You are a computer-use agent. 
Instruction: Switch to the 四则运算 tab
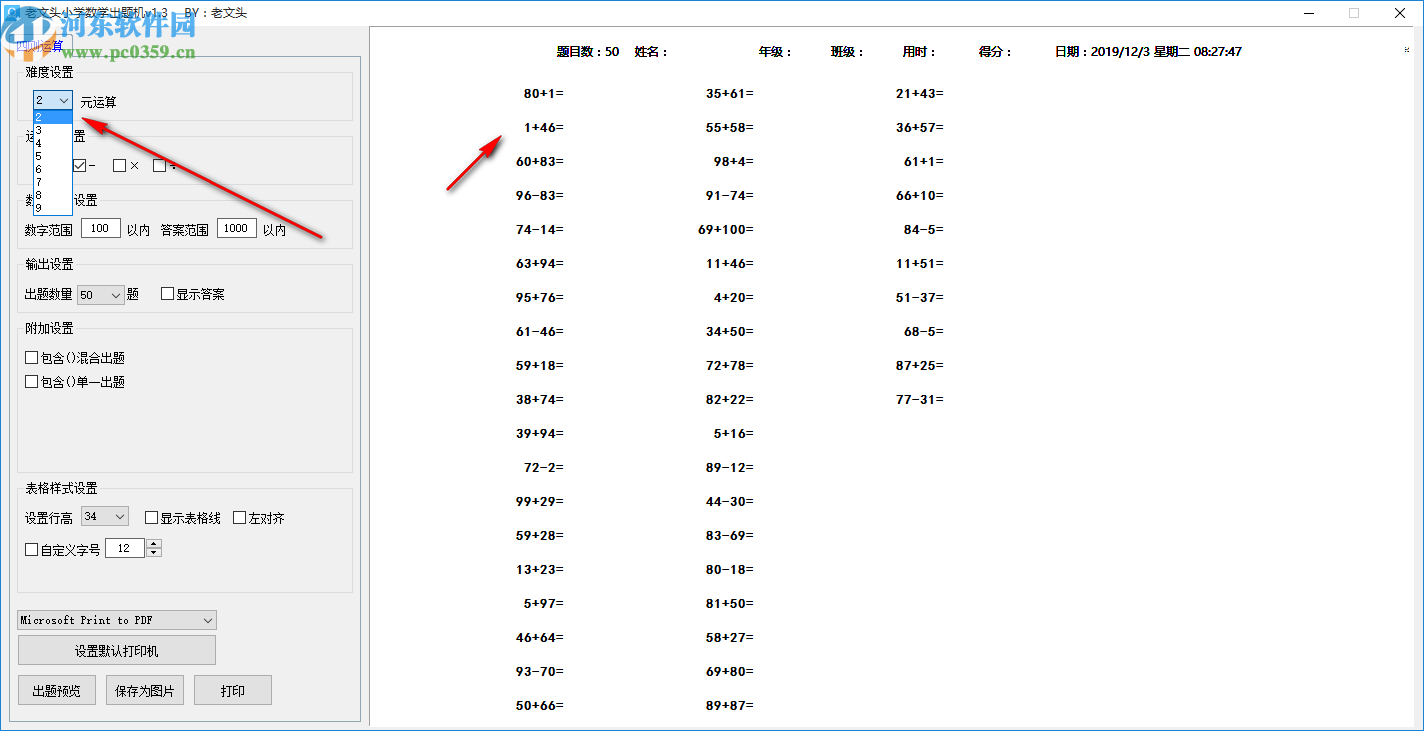(40, 45)
